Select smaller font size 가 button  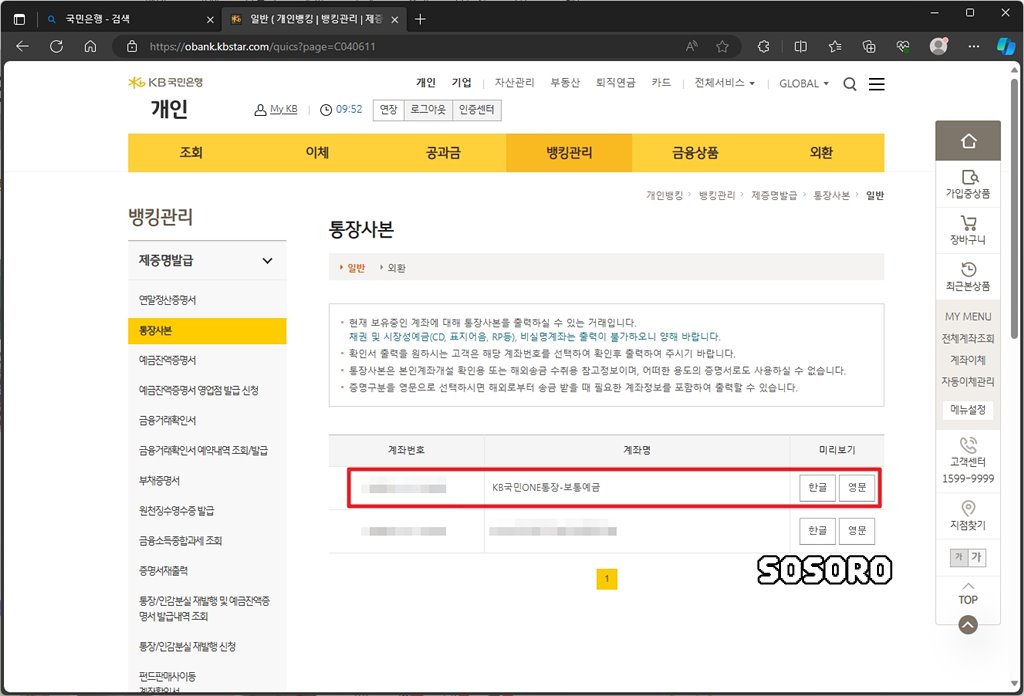click(x=959, y=557)
